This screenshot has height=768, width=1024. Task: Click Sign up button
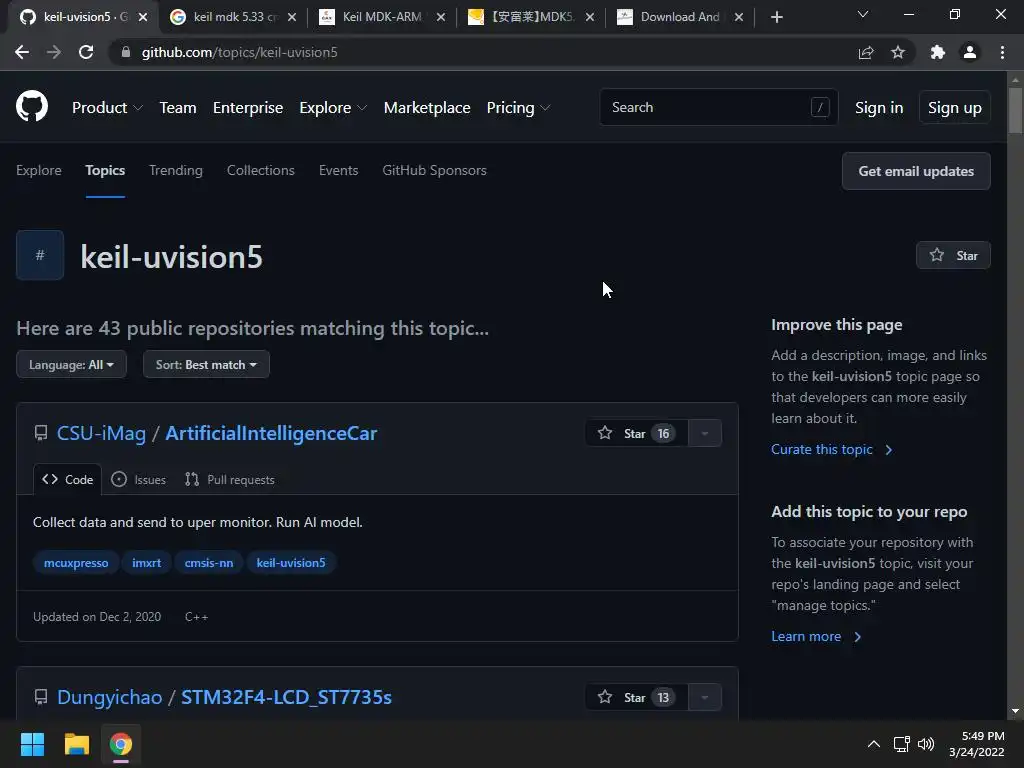[x=955, y=108]
